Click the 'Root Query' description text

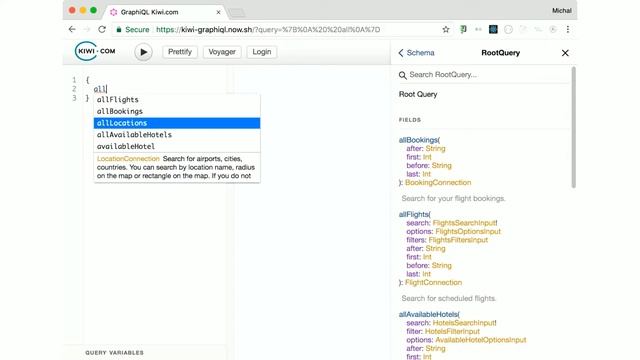click(418, 94)
